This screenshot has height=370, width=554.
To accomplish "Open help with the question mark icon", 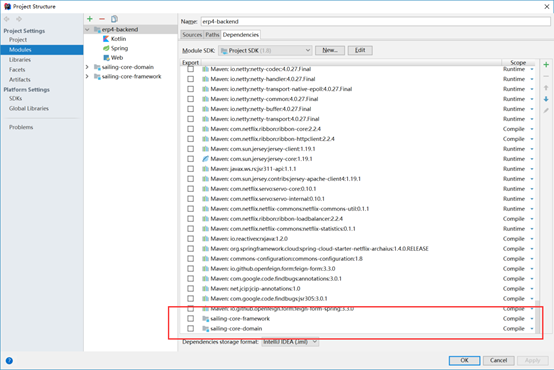I will pyautogui.click(x=9, y=360).
